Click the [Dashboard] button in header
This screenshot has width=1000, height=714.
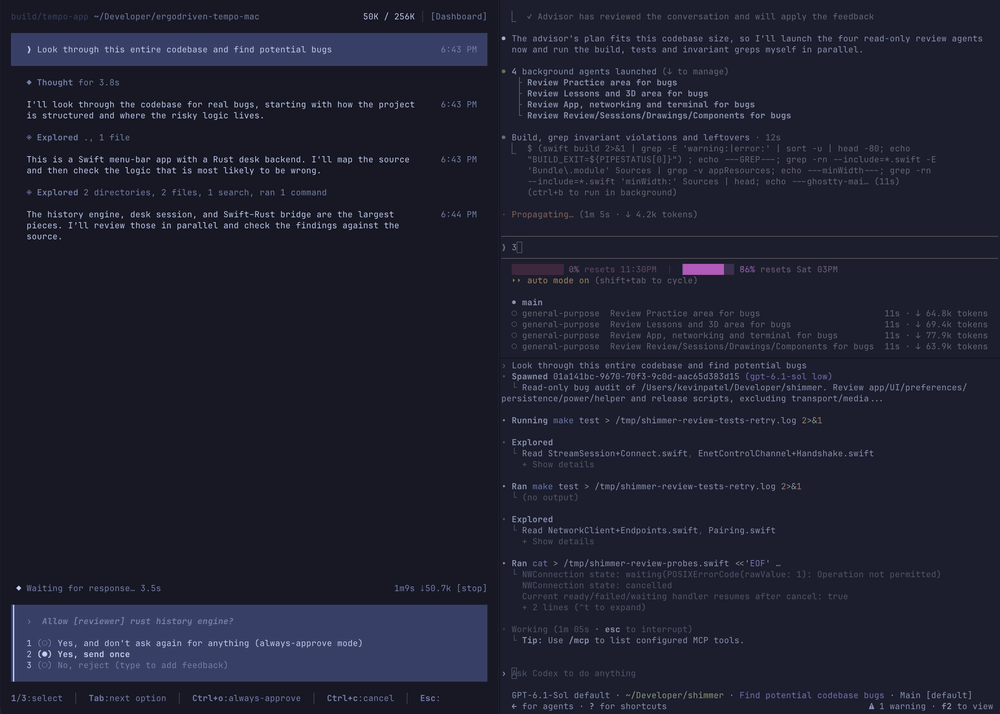[x=458, y=17]
